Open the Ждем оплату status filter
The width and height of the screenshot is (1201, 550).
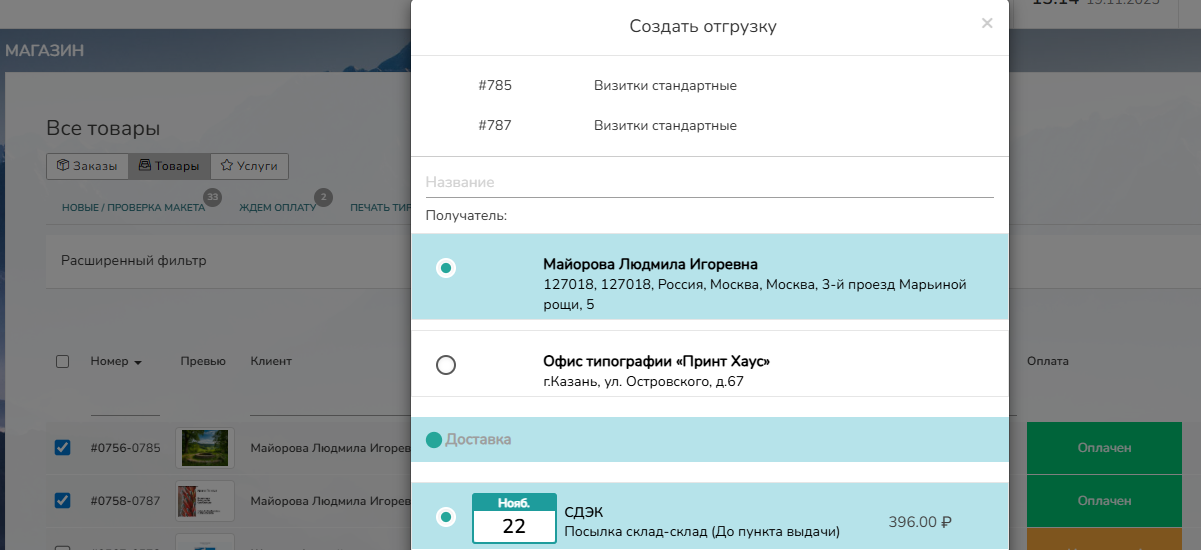pyautogui.click(x=277, y=208)
